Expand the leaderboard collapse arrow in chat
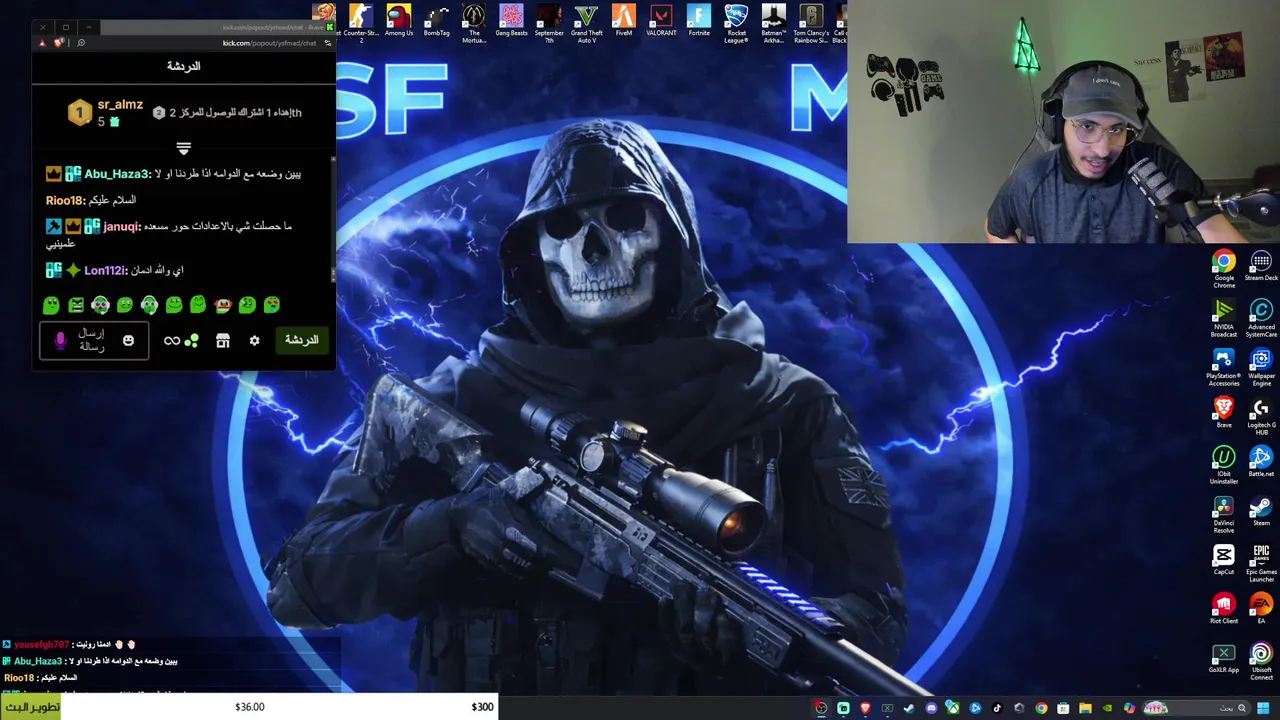 [x=183, y=148]
